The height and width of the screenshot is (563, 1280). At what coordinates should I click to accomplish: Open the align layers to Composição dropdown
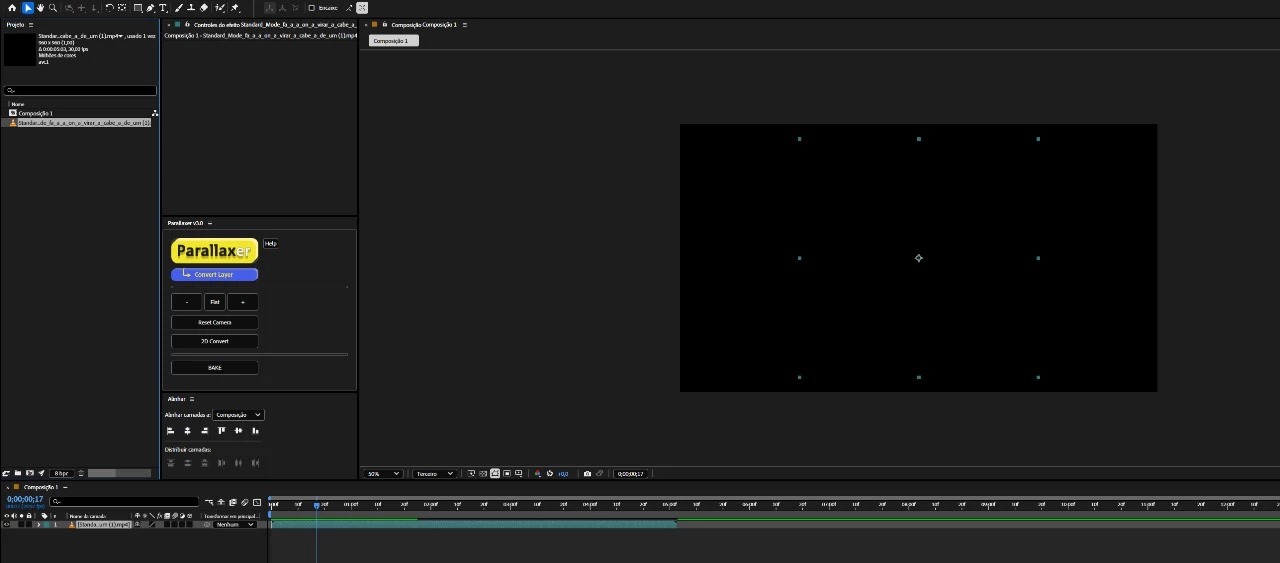[238, 415]
